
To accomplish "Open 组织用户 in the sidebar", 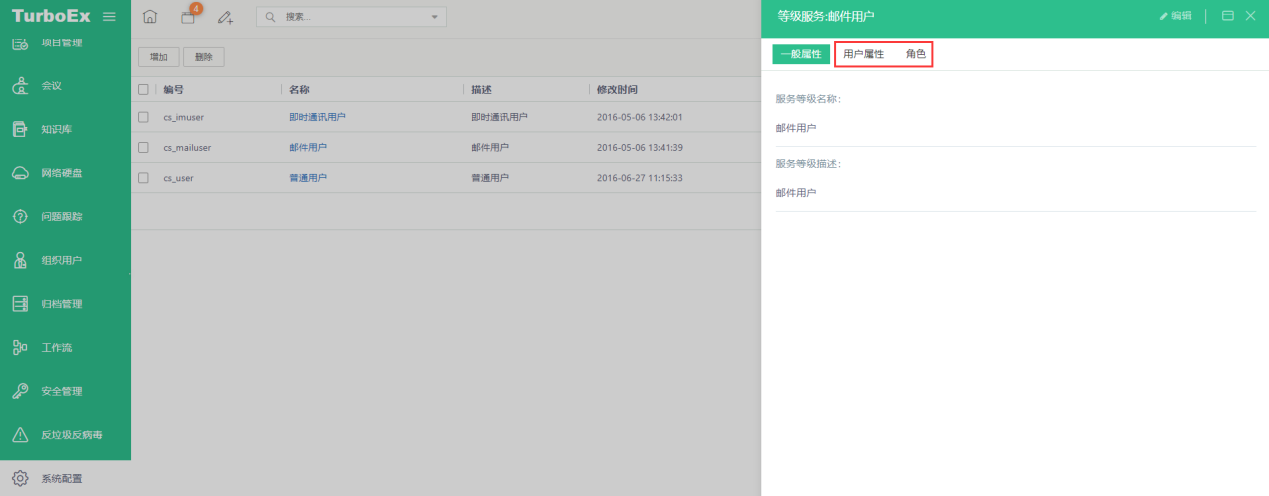I will [65, 260].
